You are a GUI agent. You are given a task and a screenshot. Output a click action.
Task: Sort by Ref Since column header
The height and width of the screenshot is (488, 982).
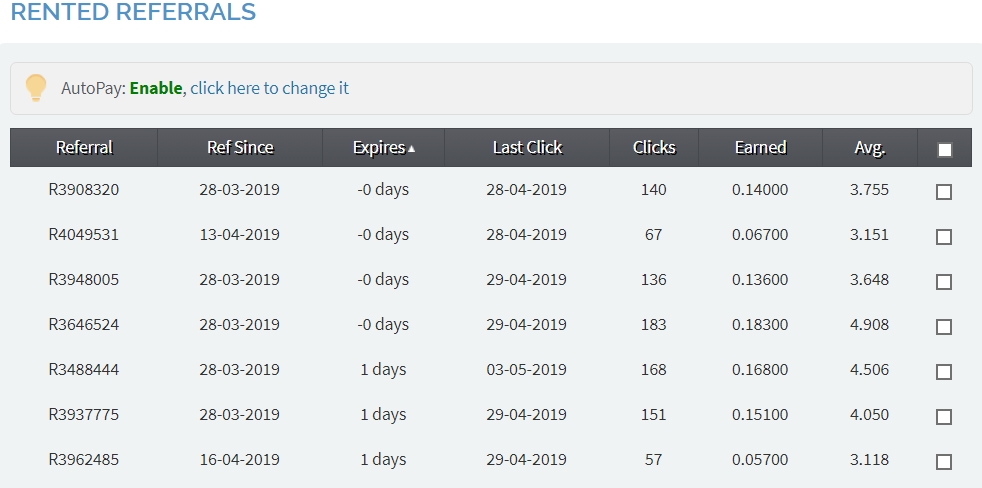click(x=240, y=148)
